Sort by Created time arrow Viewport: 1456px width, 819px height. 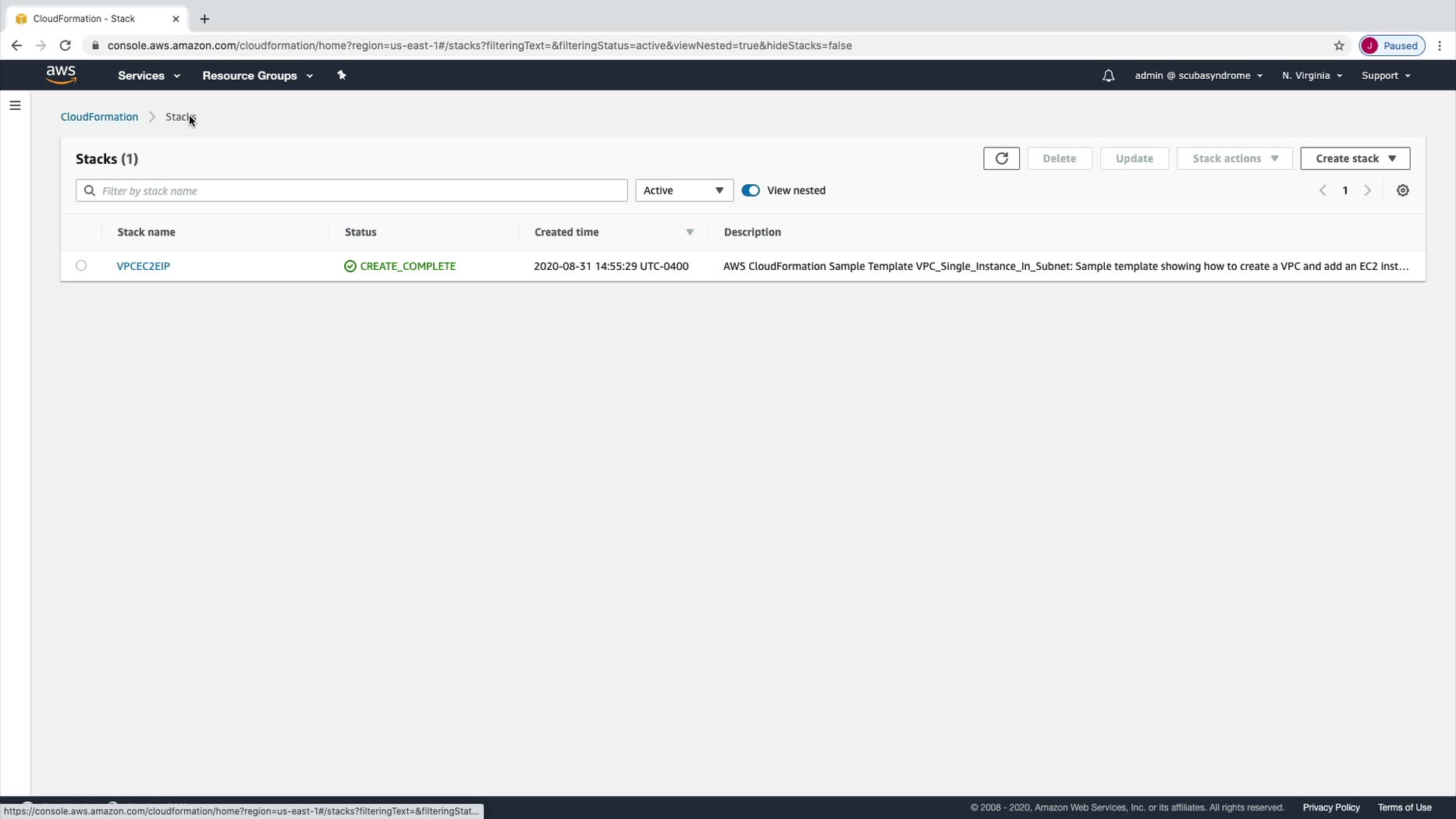click(690, 232)
